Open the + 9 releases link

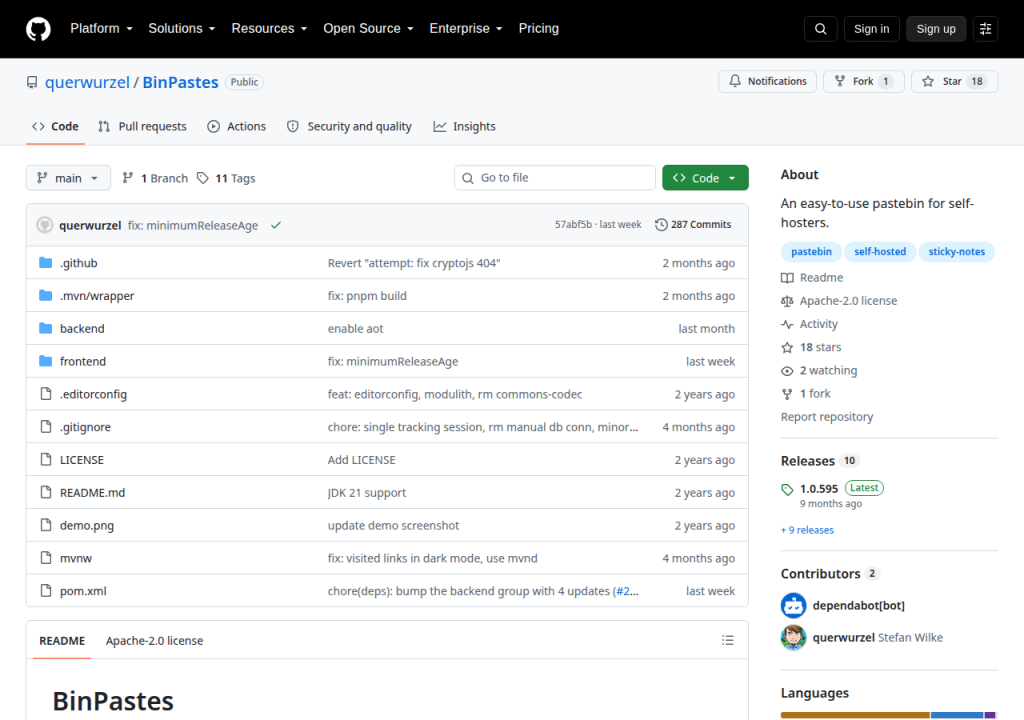tap(807, 530)
